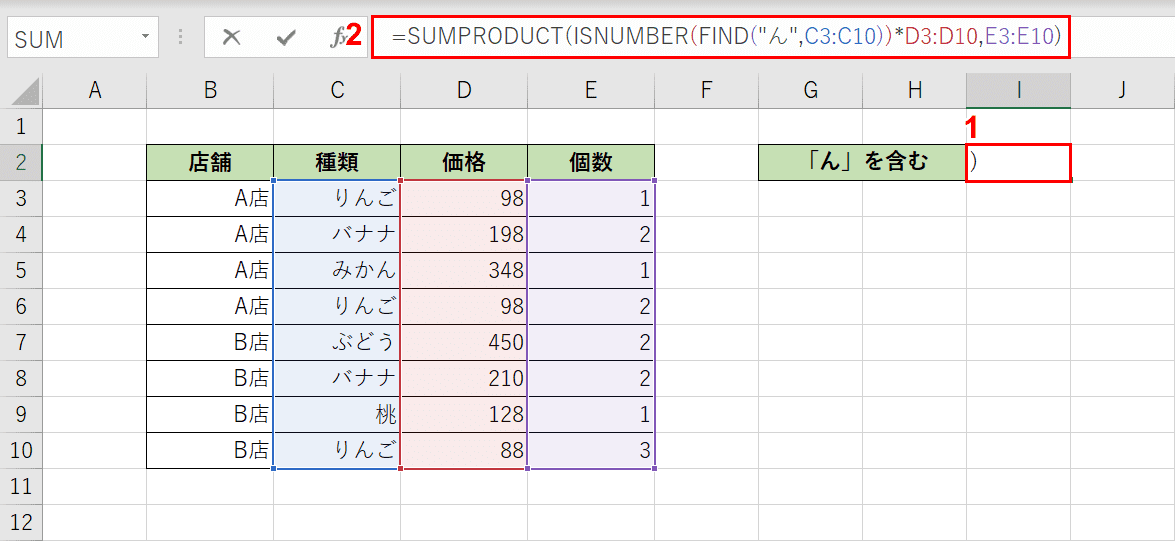The height and width of the screenshot is (541, 1175).
Task: Select the B店 cell in row 9
Action: [x=210, y=414]
